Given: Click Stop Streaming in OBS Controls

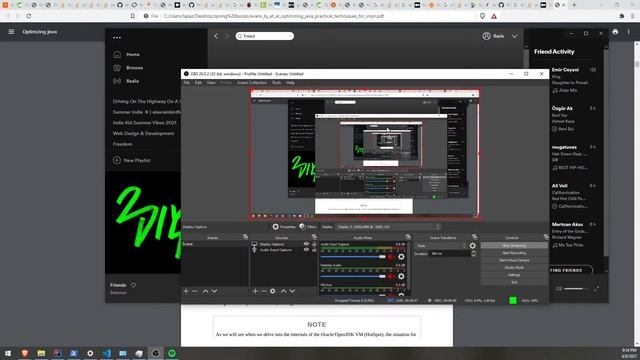Looking at the screenshot, I should (x=514, y=246).
